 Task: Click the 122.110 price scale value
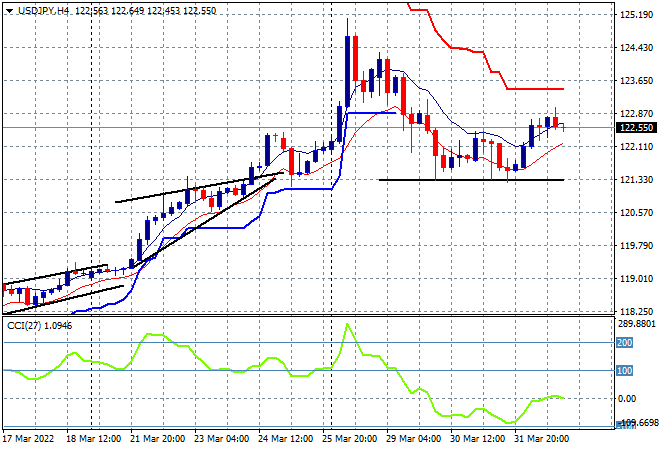[636, 146]
